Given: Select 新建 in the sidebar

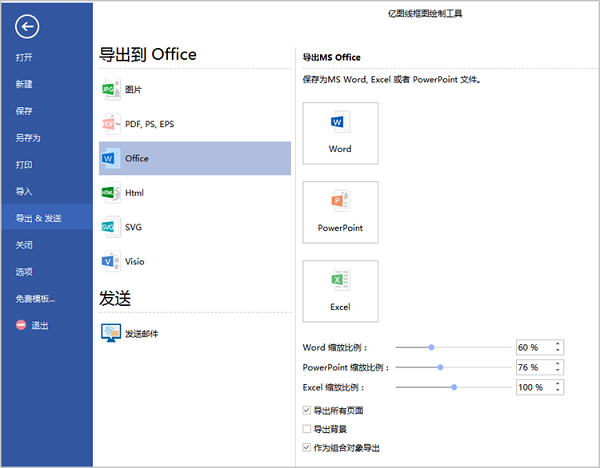Looking at the screenshot, I should (x=24, y=84).
